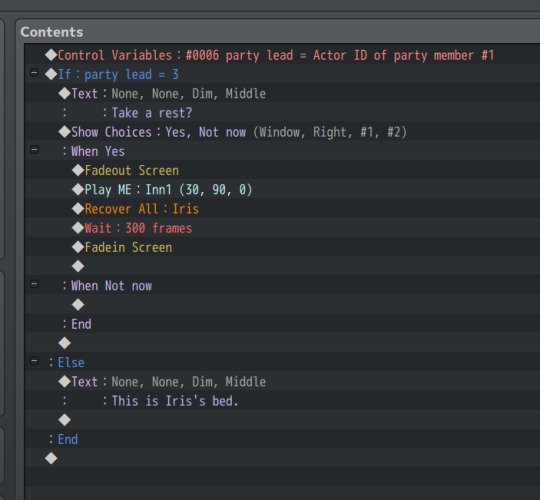Collapse the 'If : party lead = 3' block

point(34,73)
